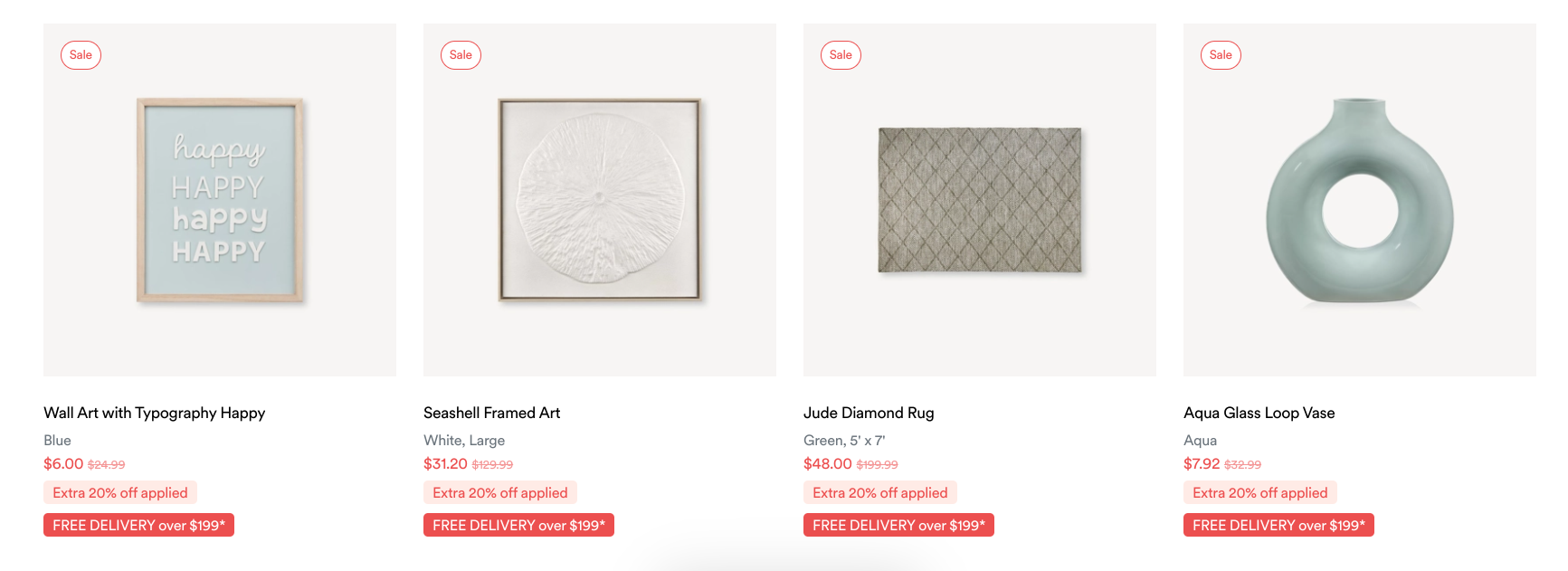Click the Sale badge on Aqua Loop Vase
1568x571 pixels.
pyautogui.click(x=1221, y=55)
